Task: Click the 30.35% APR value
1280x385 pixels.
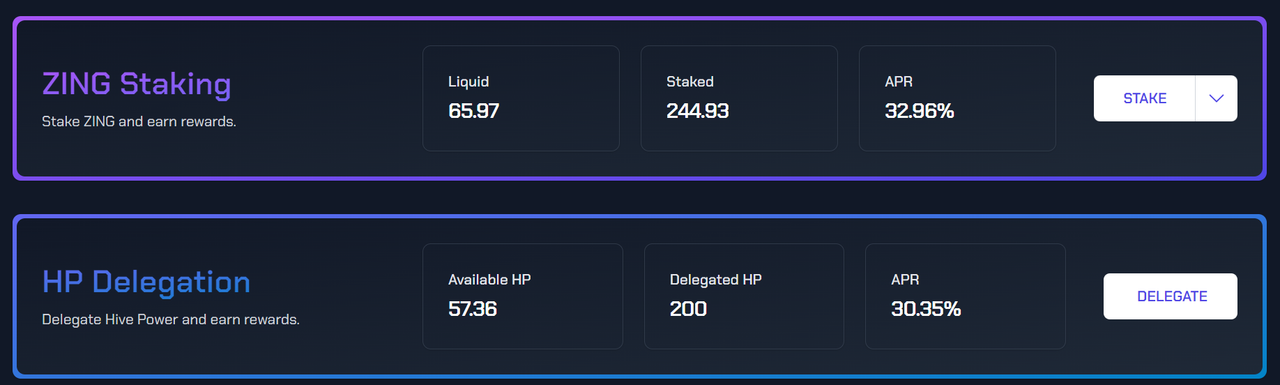Action: point(926,308)
